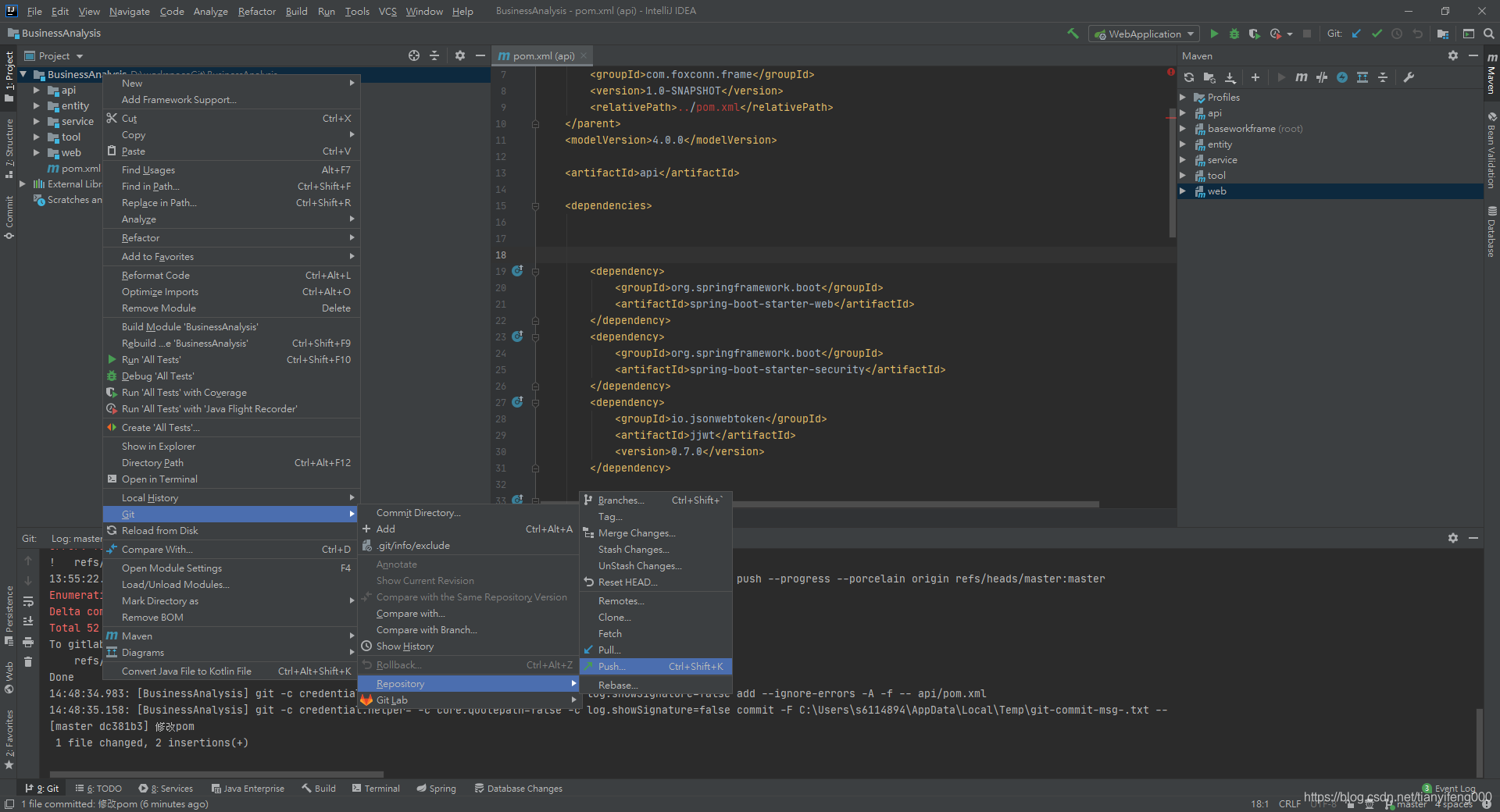This screenshot has height=812, width=1500.
Task: Add Maven project plus icon
Action: click(x=1255, y=77)
